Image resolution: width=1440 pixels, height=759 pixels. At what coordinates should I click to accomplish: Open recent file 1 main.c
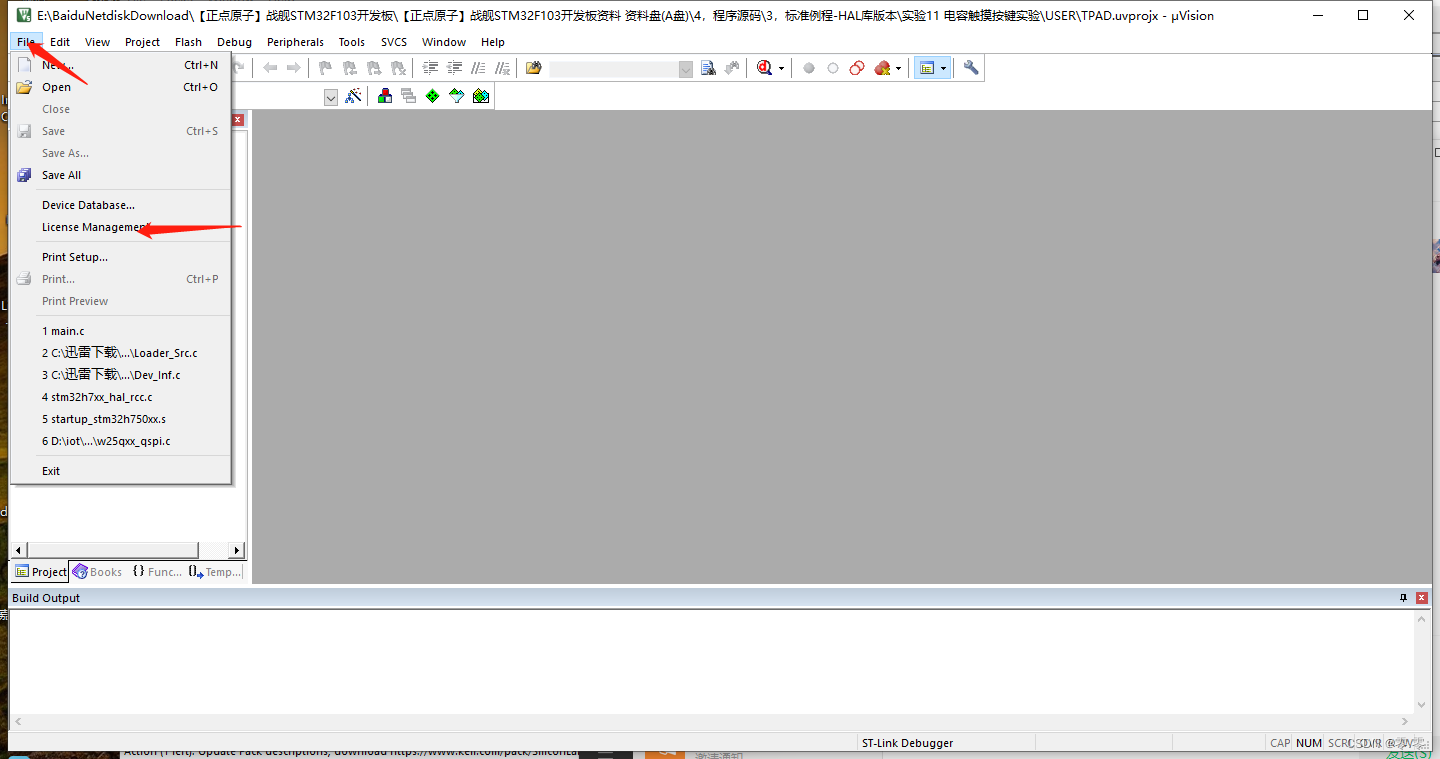point(121,331)
